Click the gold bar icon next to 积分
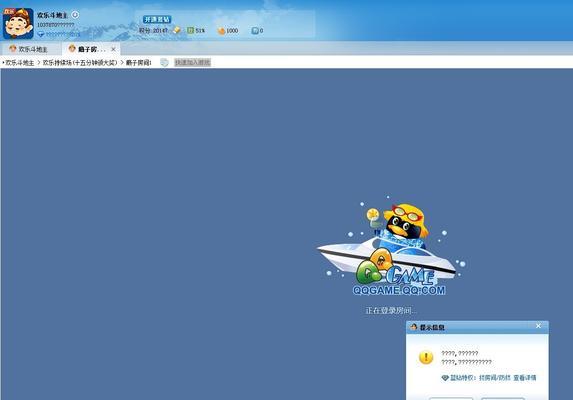Viewport: 573px width, 400px height. point(177,30)
